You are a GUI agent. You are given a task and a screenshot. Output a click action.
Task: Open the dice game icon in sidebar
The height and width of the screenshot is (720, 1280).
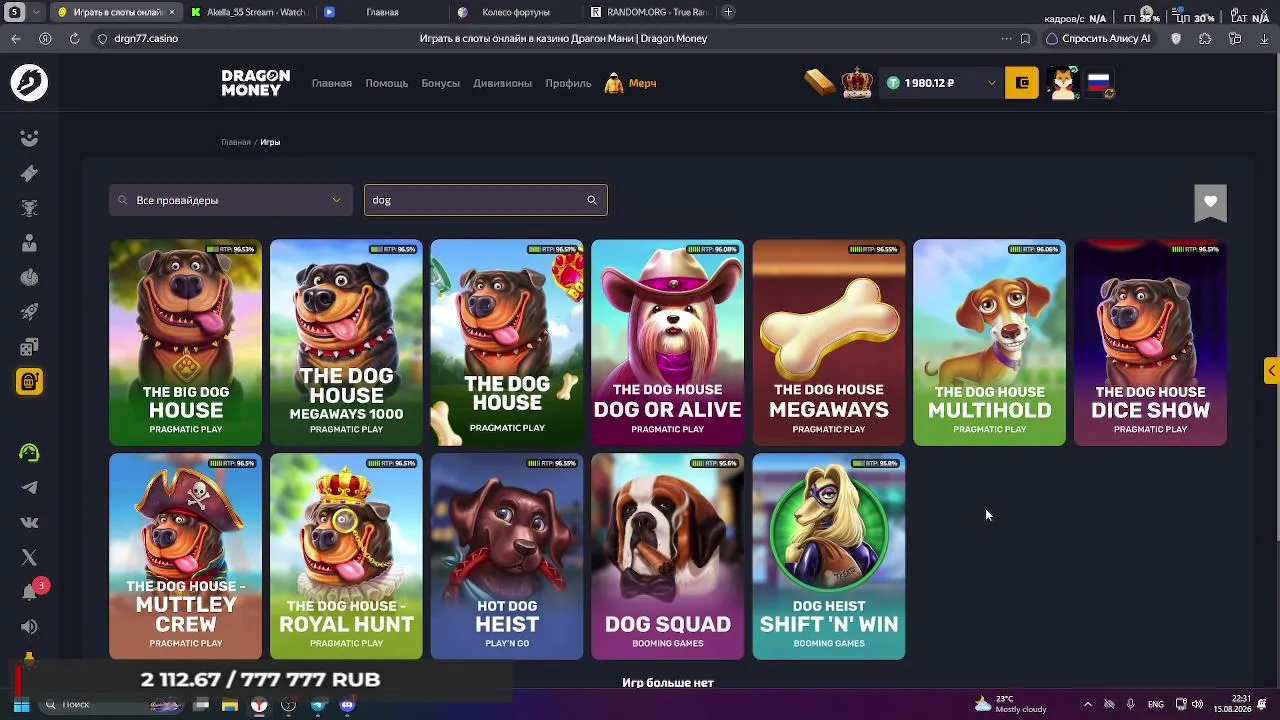tap(29, 347)
